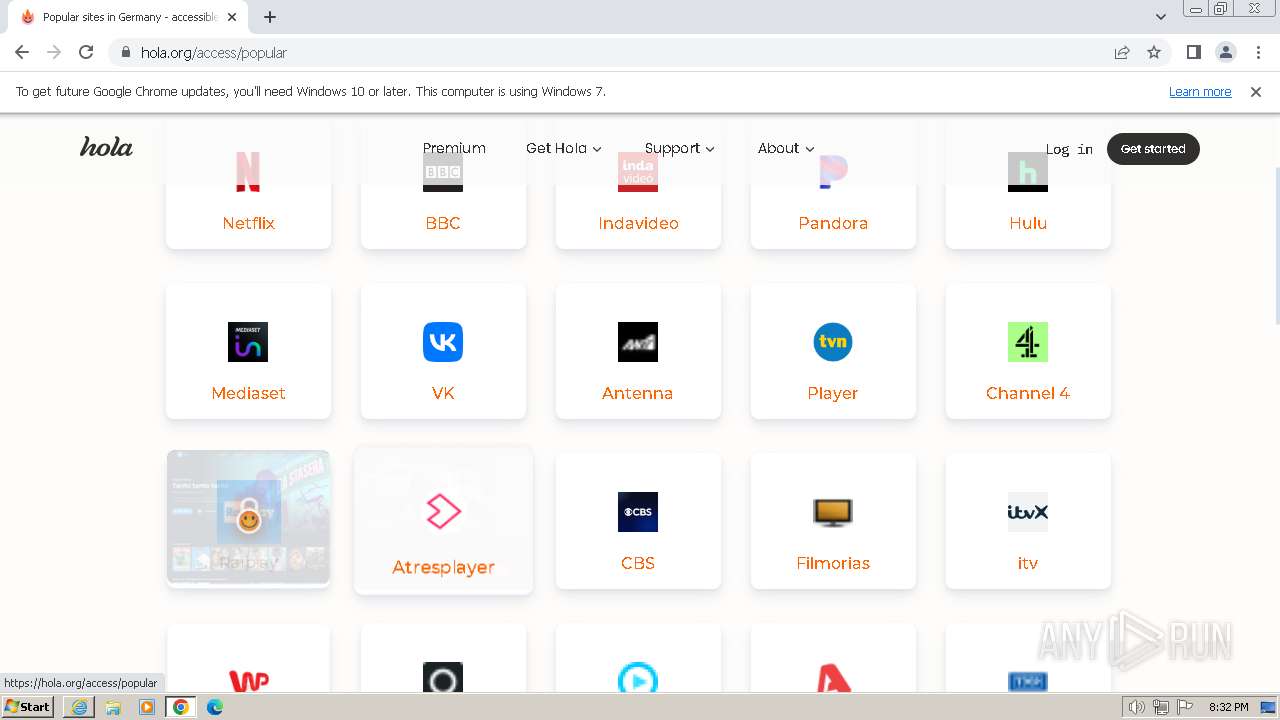Viewport: 1280px width, 720px height.
Task: Dismiss the Chrome update notification
Action: click(x=1256, y=91)
